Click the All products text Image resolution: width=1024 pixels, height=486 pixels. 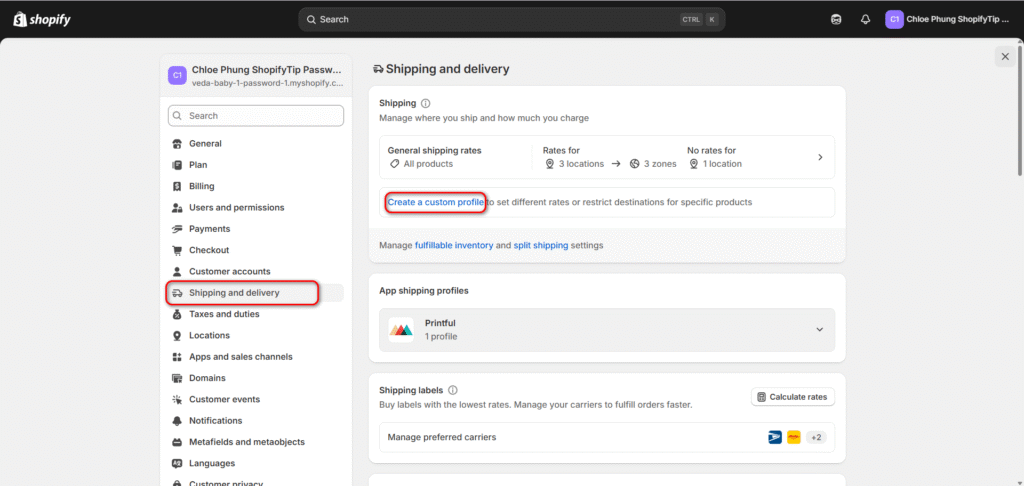tap(428, 164)
